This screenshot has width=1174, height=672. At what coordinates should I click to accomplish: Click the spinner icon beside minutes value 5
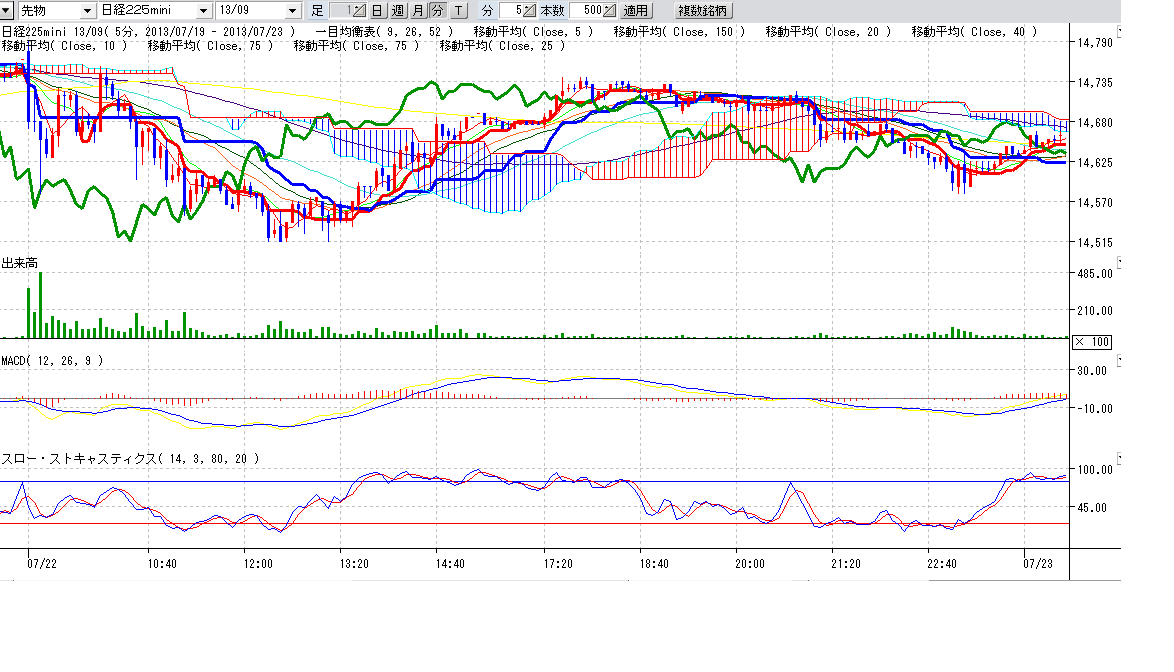pyautogui.click(x=529, y=11)
